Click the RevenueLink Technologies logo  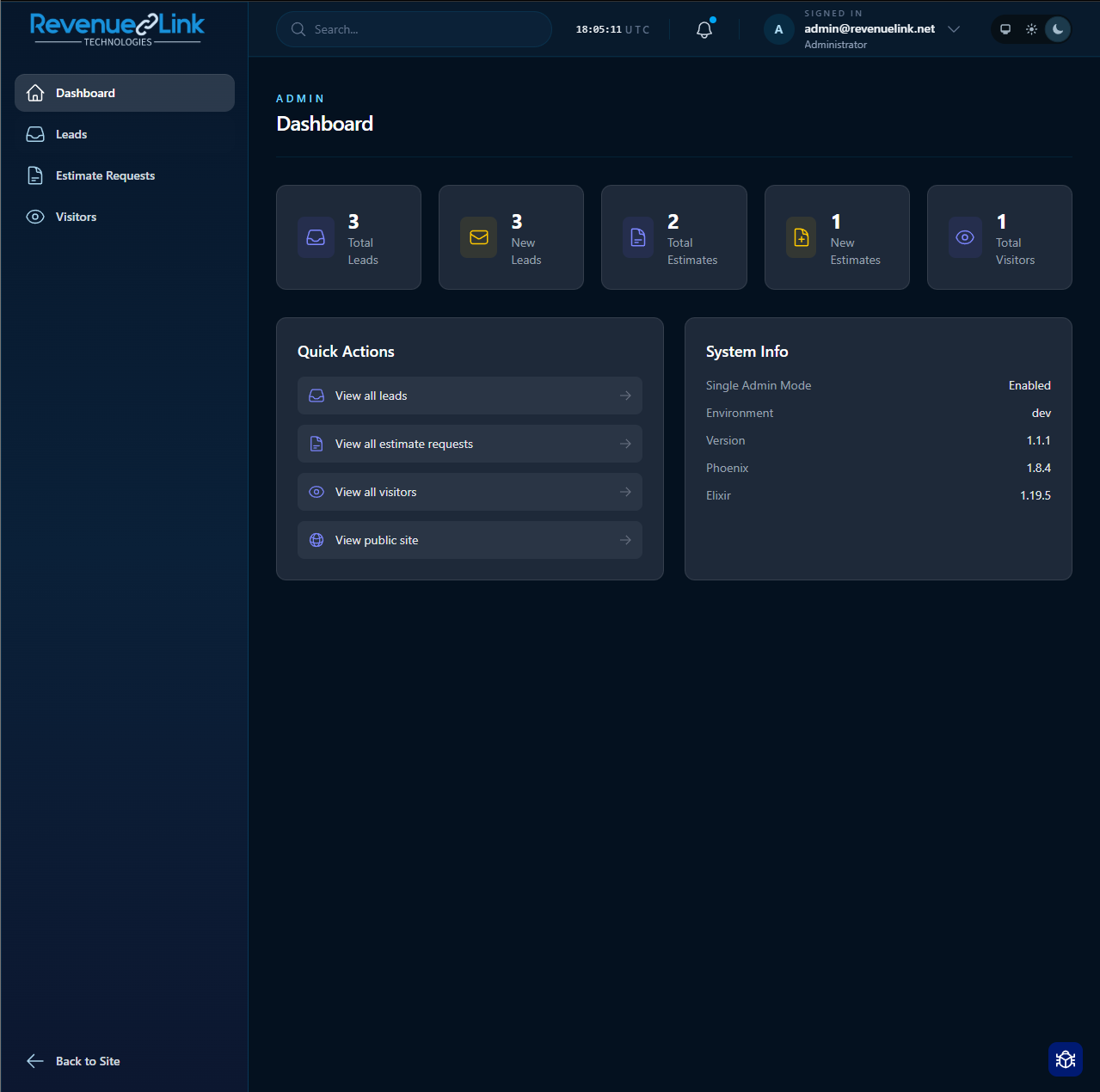[x=117, y=28]
